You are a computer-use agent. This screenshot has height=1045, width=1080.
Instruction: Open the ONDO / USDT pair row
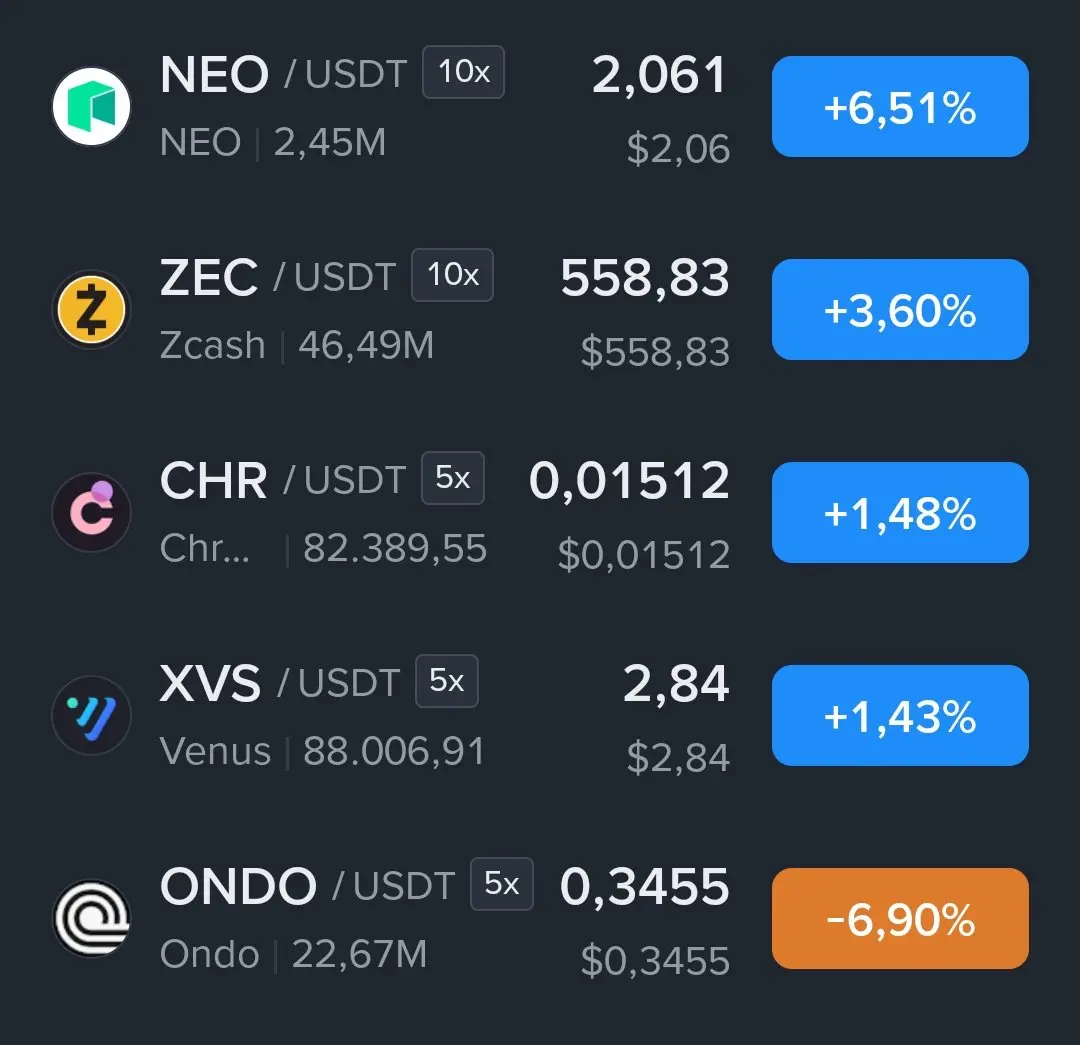(x=540, y=918)
